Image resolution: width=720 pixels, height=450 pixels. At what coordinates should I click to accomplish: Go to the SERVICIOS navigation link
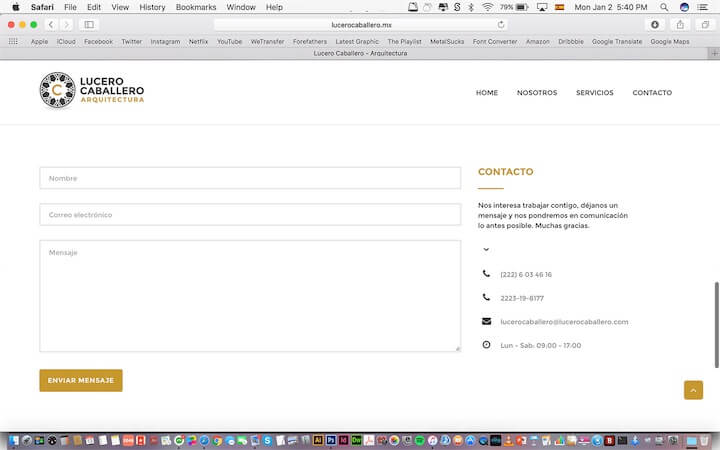click(594, 93)
